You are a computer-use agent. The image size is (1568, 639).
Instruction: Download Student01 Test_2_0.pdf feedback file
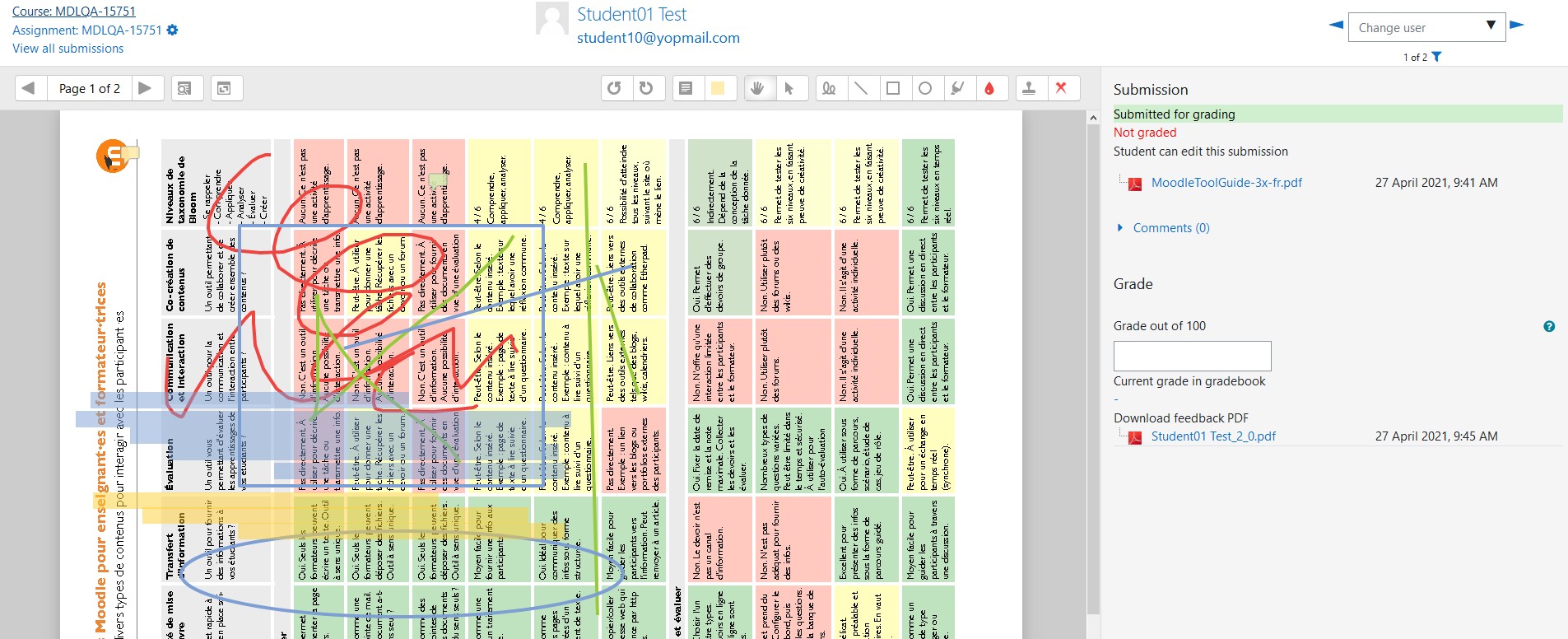coord(1213,436)
